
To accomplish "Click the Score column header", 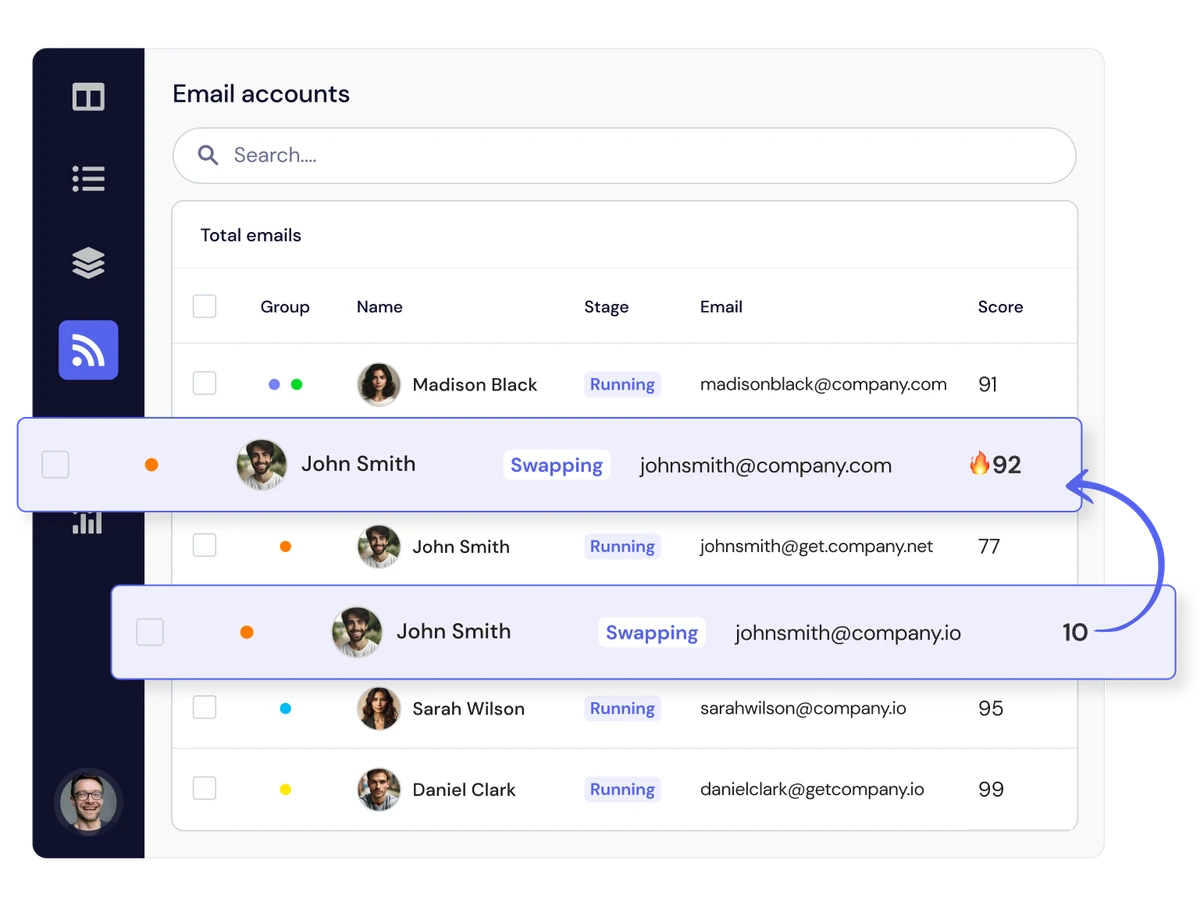I will (1000, 307).
